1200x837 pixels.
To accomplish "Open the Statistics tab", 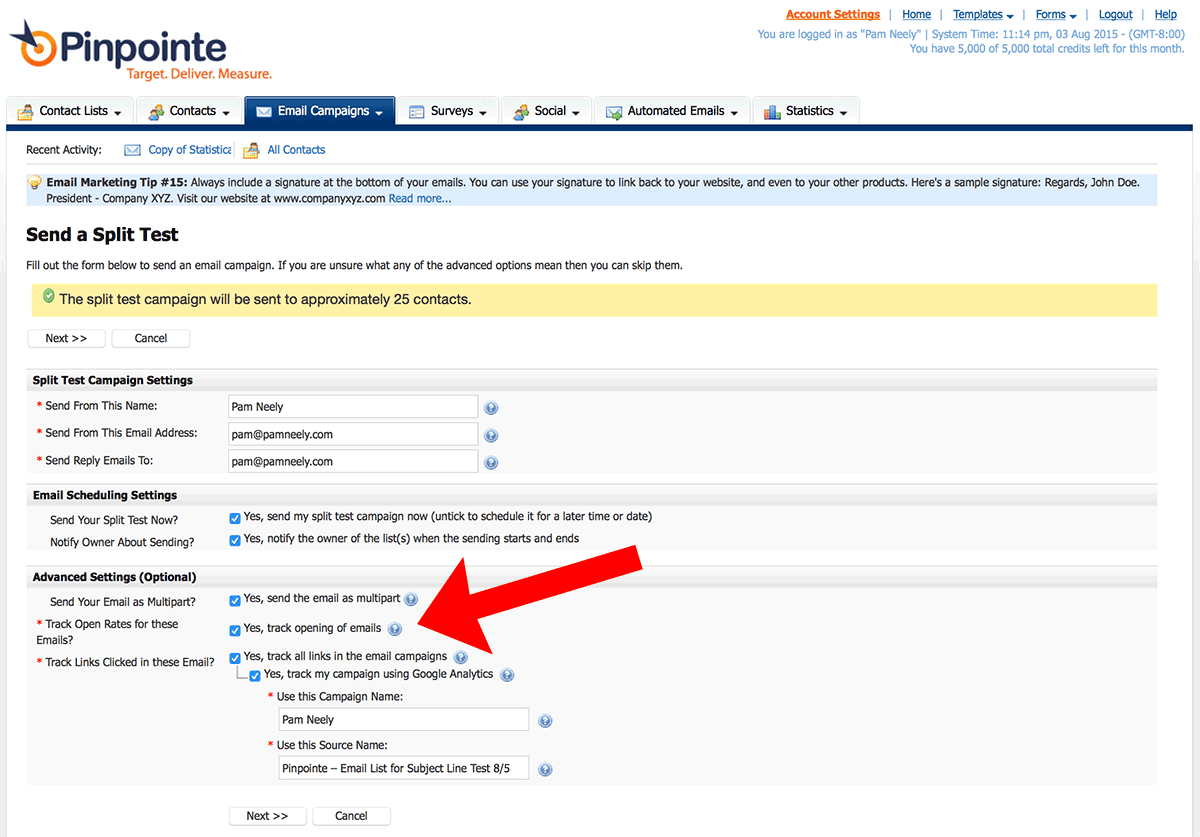I will coord(805,111).
